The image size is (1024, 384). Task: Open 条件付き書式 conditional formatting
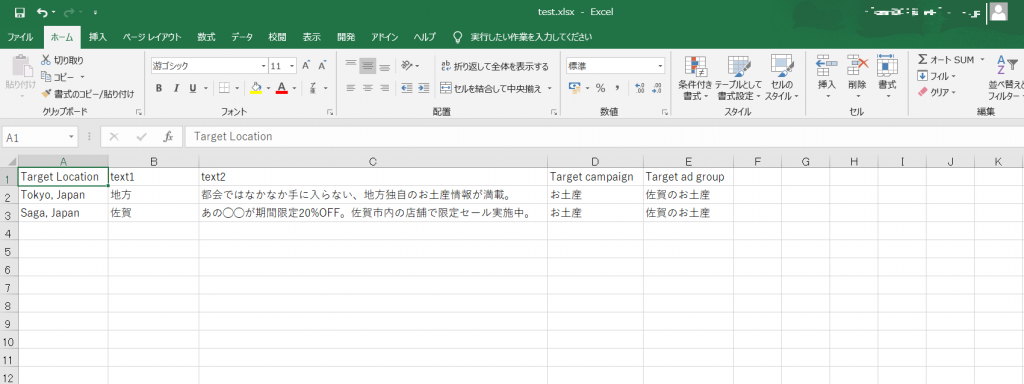tap(695, 77)
